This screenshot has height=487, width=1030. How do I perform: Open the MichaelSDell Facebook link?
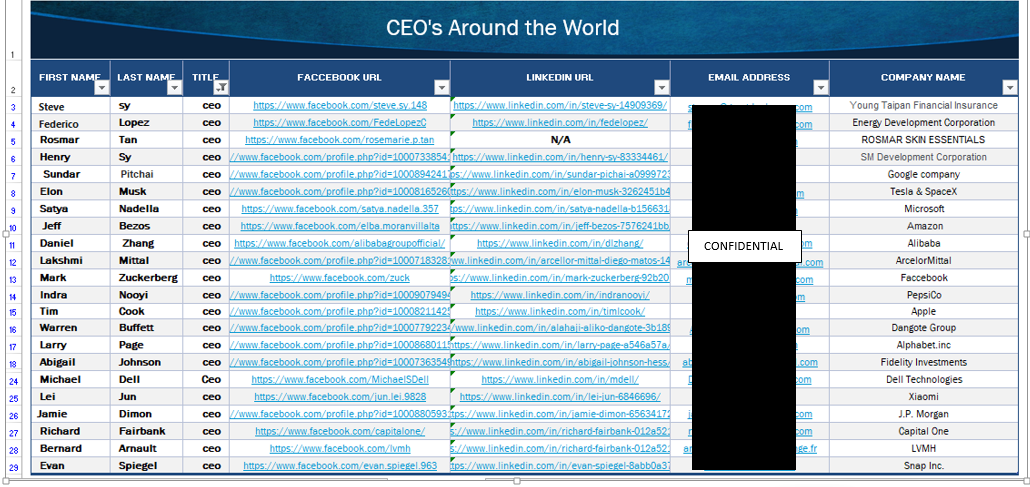click(340, 379)
